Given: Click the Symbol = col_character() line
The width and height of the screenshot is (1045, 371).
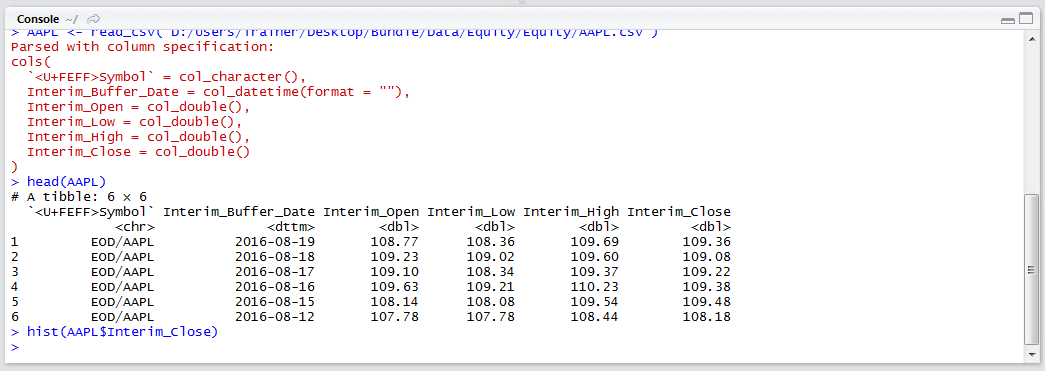Looking at the screenshot, I should (167, 76).
